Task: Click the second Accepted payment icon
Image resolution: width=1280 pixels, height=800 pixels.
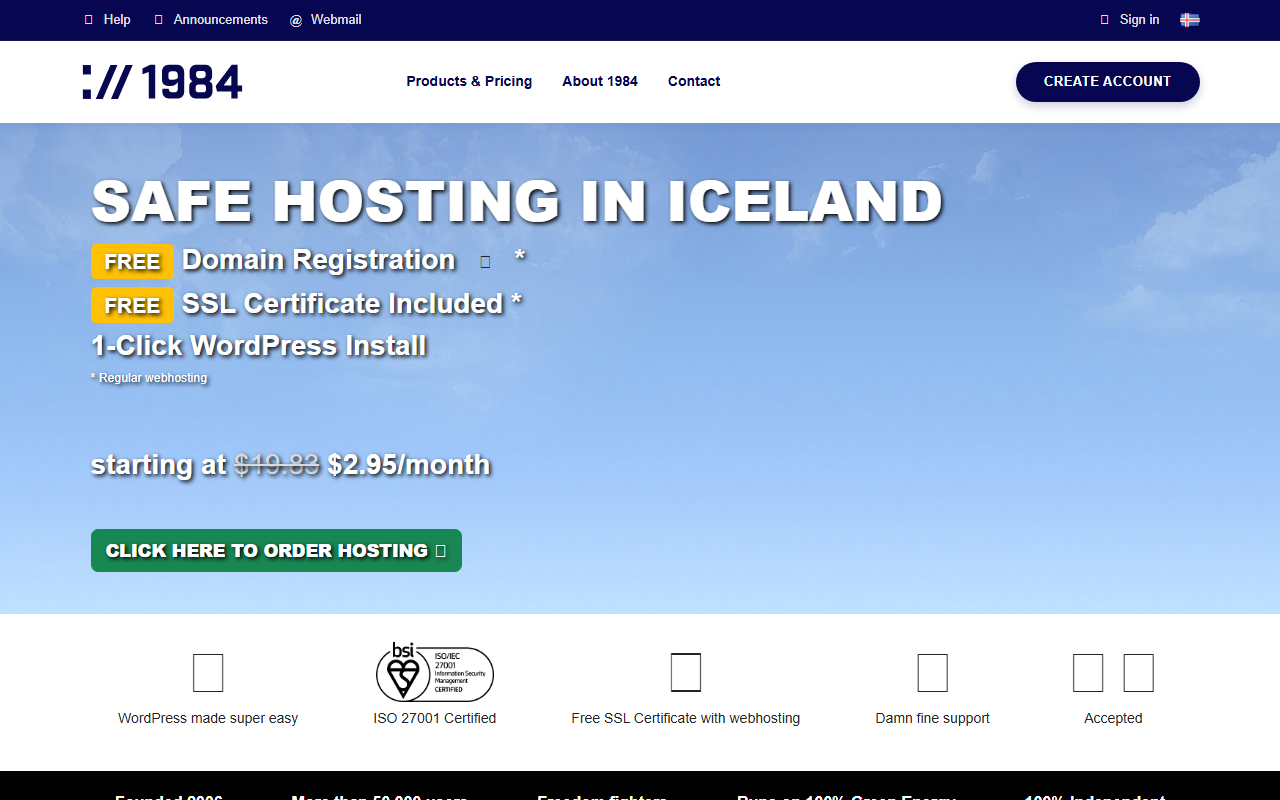Action: [x=1138, y=673]
